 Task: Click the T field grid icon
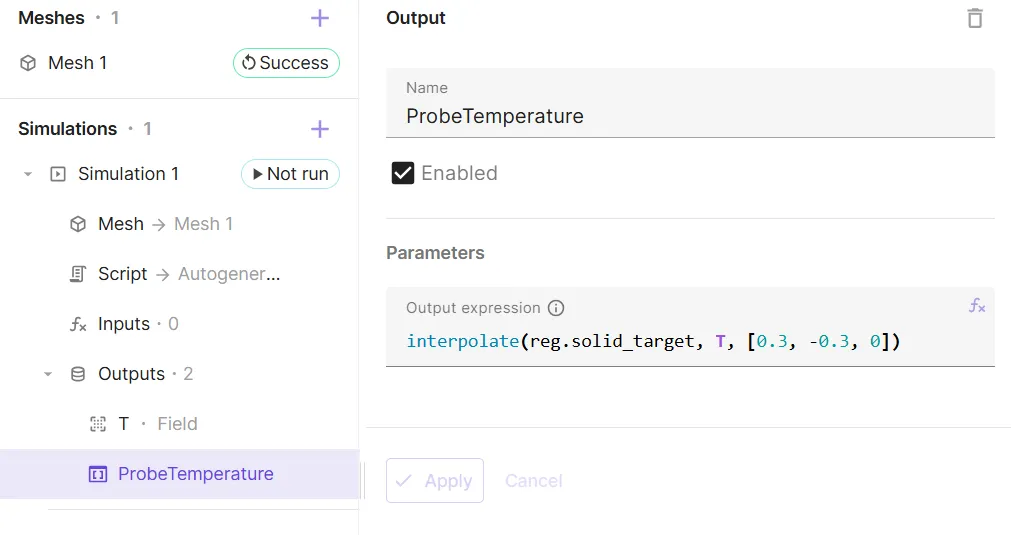pyautogui.click(x=98, y=424)
